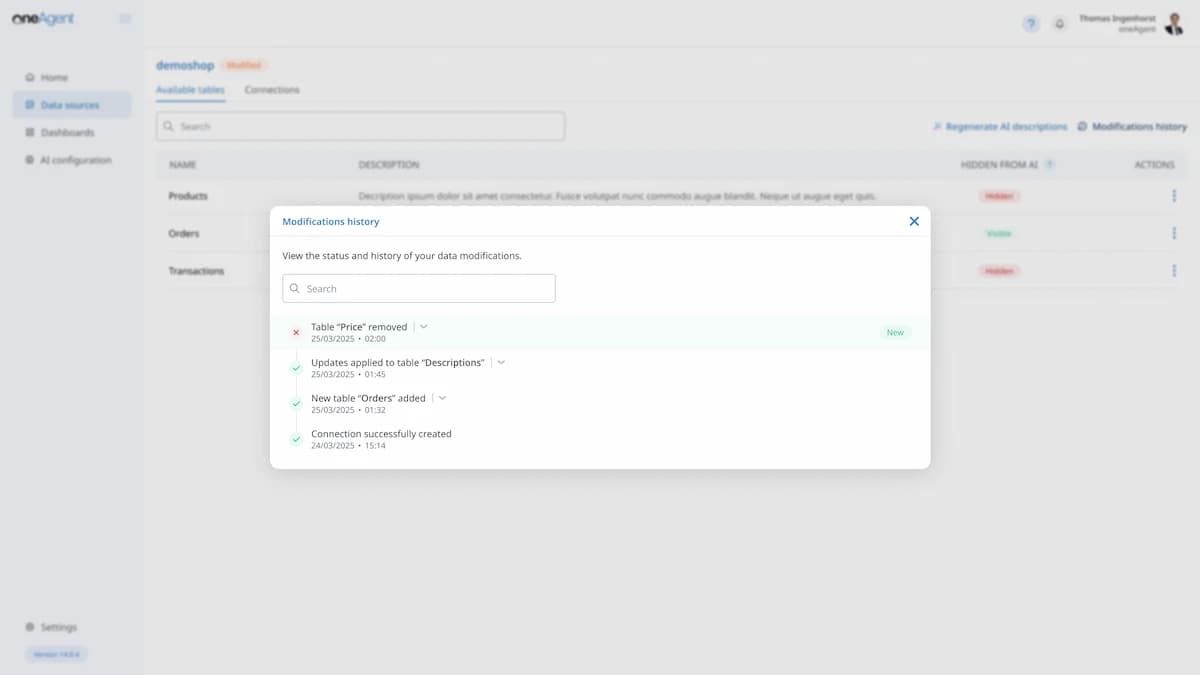Expand the Table "Price" removed entry
This screenshot has height=675, width=1200.
pyautogui.click(x=424, y=327)
